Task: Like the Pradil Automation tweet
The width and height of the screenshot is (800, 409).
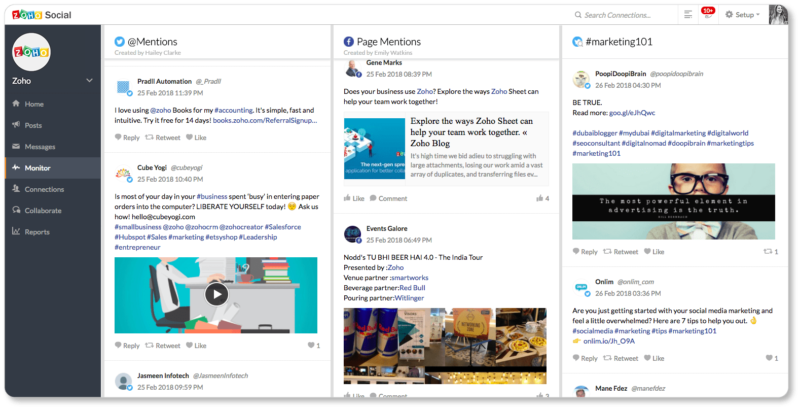Action: 195,137
